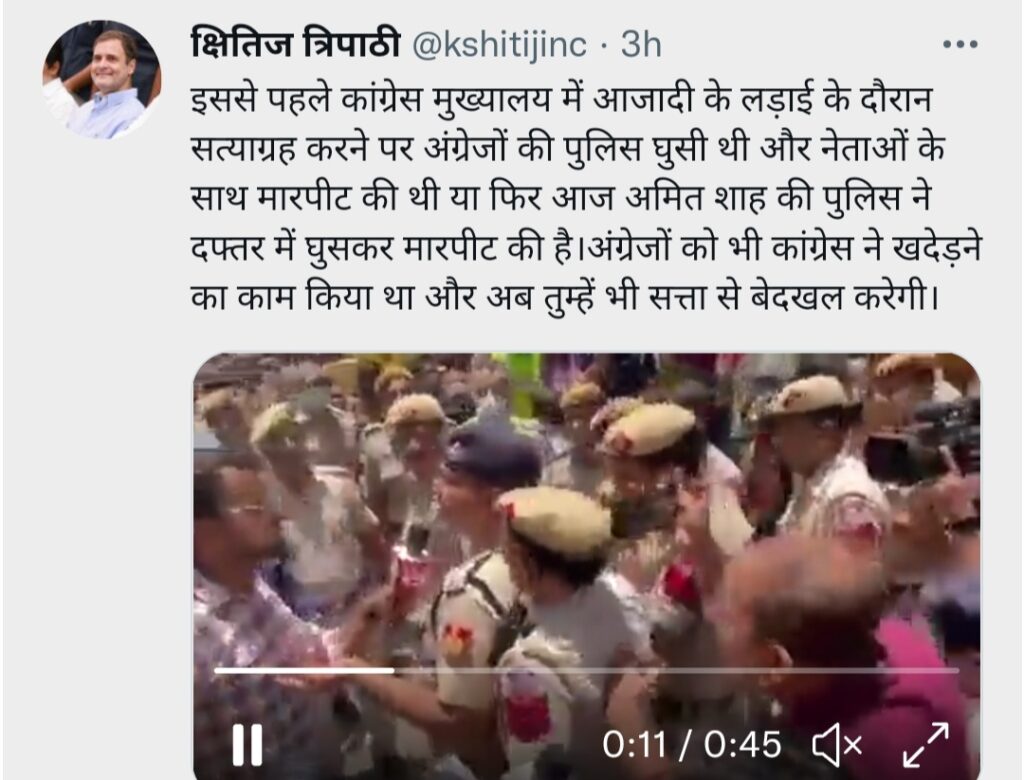Click the X on the muted speaker icon
1024x780 pixels.
[853, 745]
